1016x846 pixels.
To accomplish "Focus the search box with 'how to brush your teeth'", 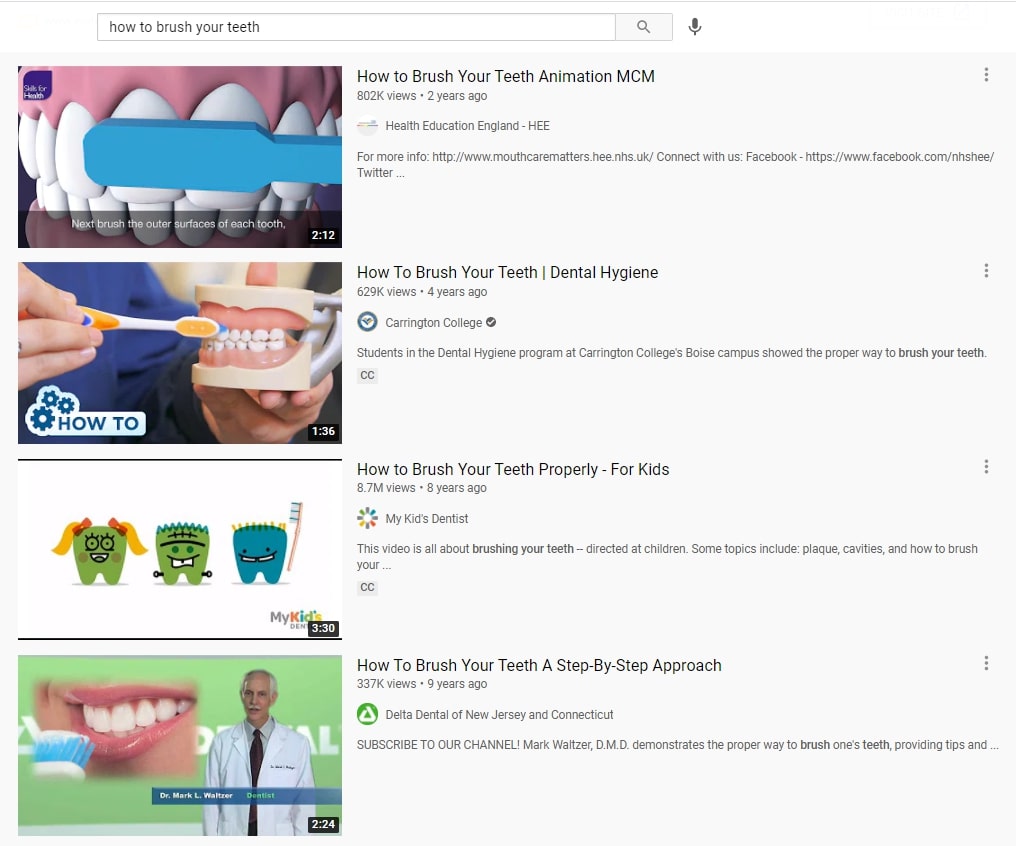I will 356,27.
